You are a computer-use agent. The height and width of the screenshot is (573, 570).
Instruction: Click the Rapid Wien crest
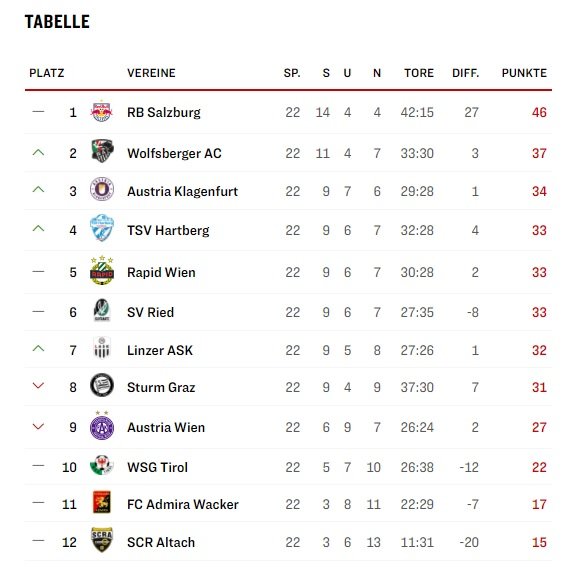102,270
